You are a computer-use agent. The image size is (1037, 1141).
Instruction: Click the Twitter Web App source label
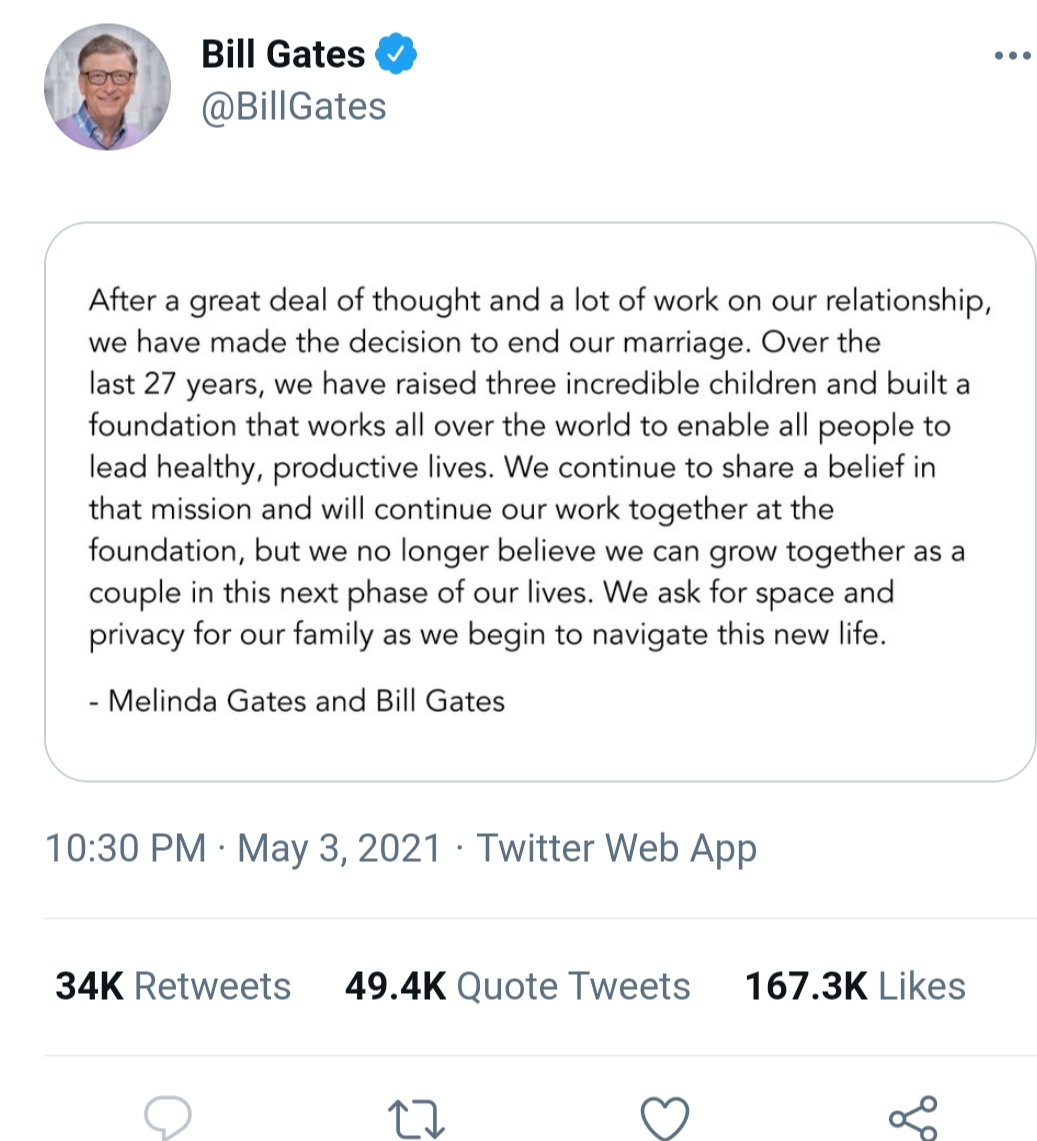[615, 849]
